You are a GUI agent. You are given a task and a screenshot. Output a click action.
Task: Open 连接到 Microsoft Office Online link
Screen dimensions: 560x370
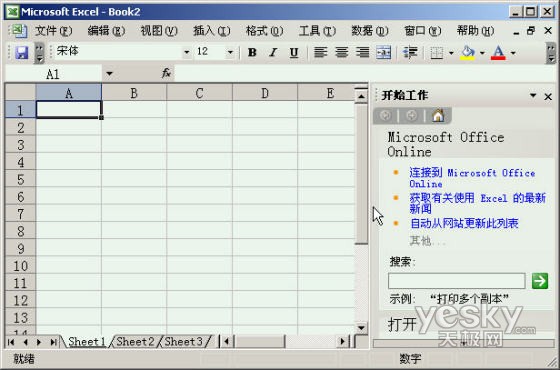[x=472, y=178]
